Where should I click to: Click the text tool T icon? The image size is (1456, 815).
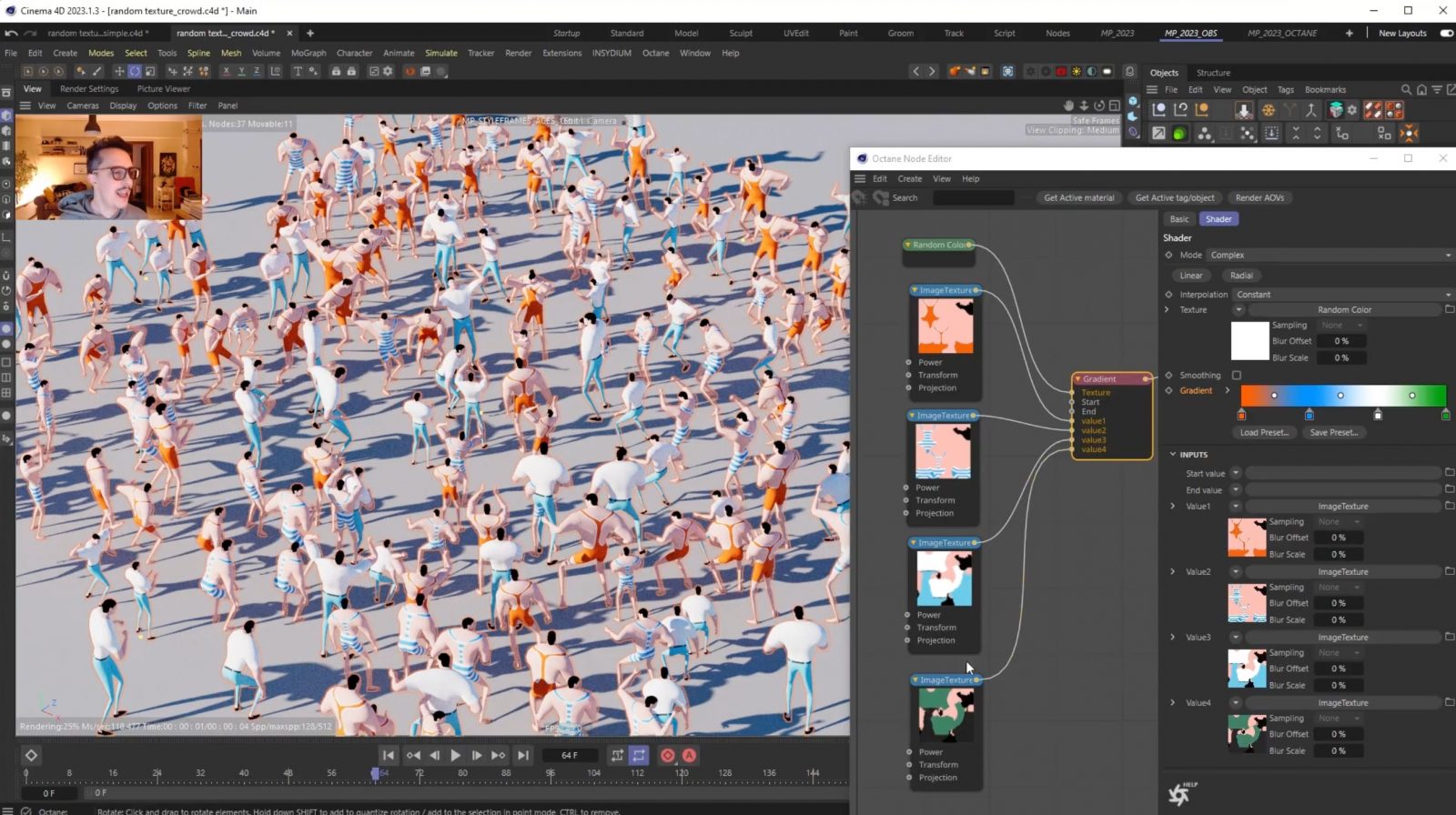pos(298,71)
